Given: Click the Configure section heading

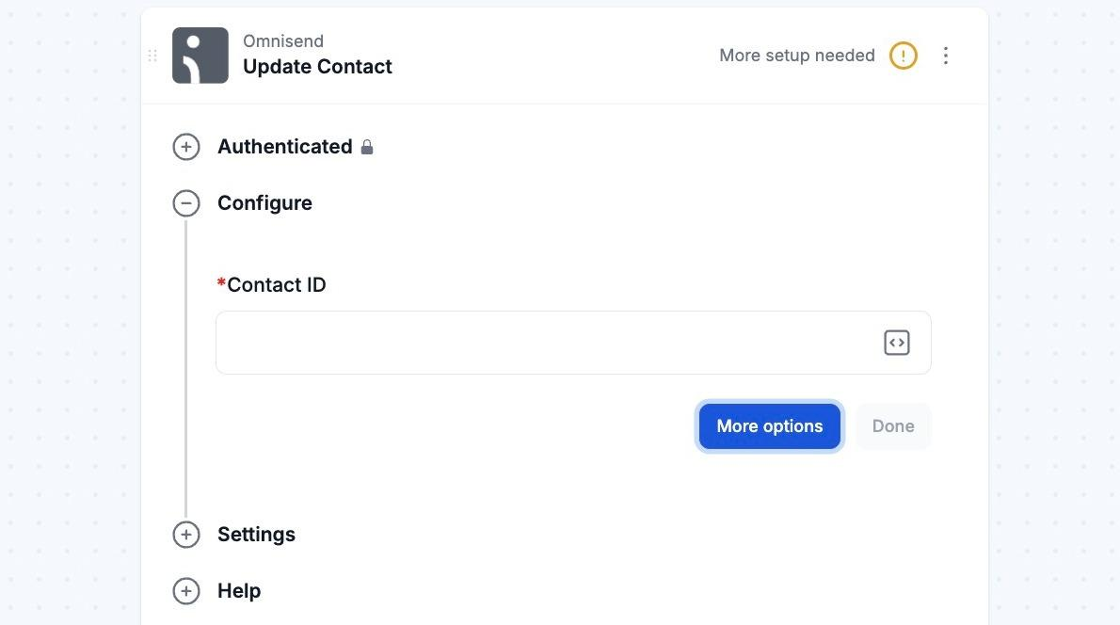Looking at the screenshot, I should (x=264, y=203).
